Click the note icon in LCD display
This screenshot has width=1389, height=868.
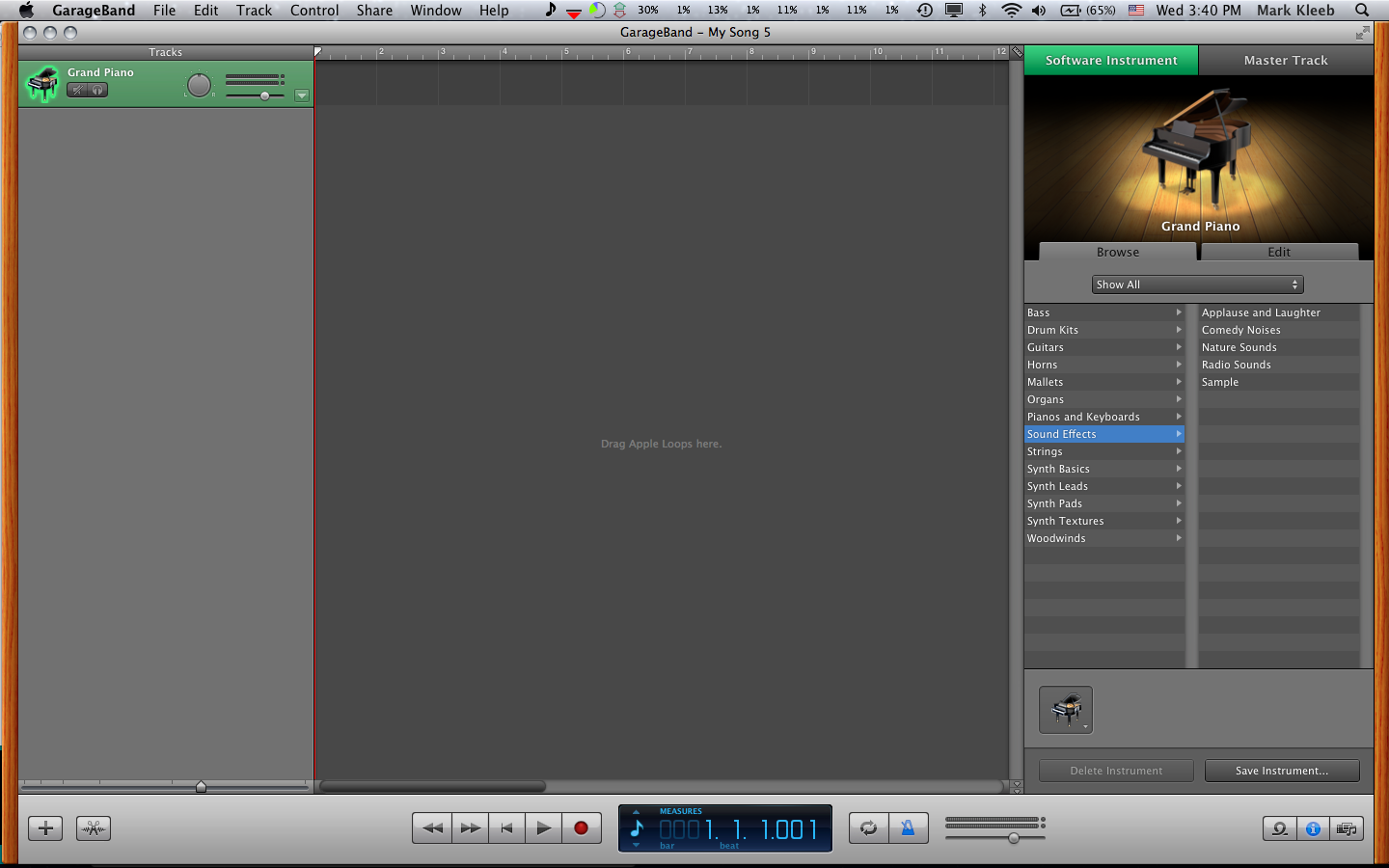(637, 827)
